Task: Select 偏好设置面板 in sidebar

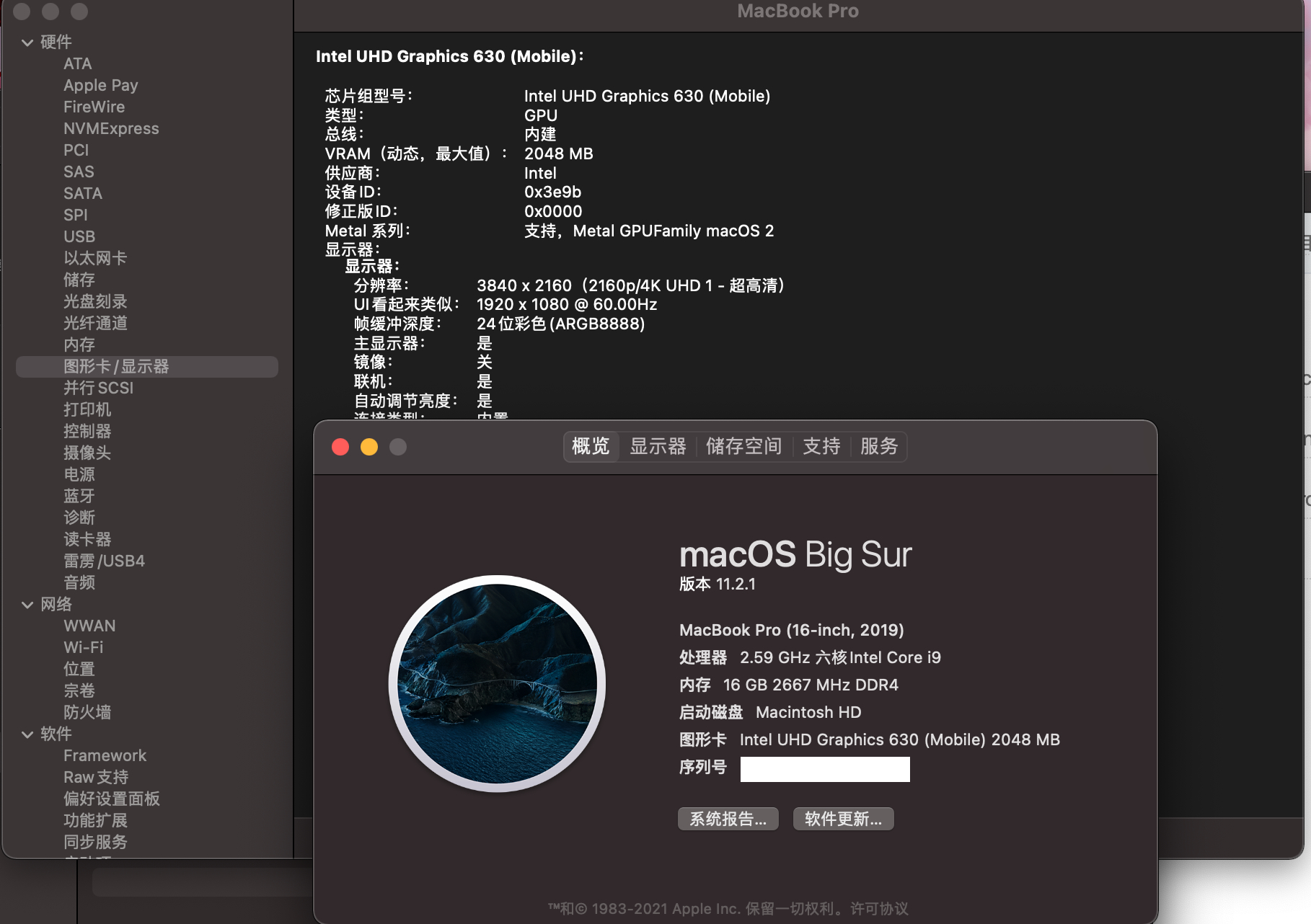Action: (x=112, y=799)
